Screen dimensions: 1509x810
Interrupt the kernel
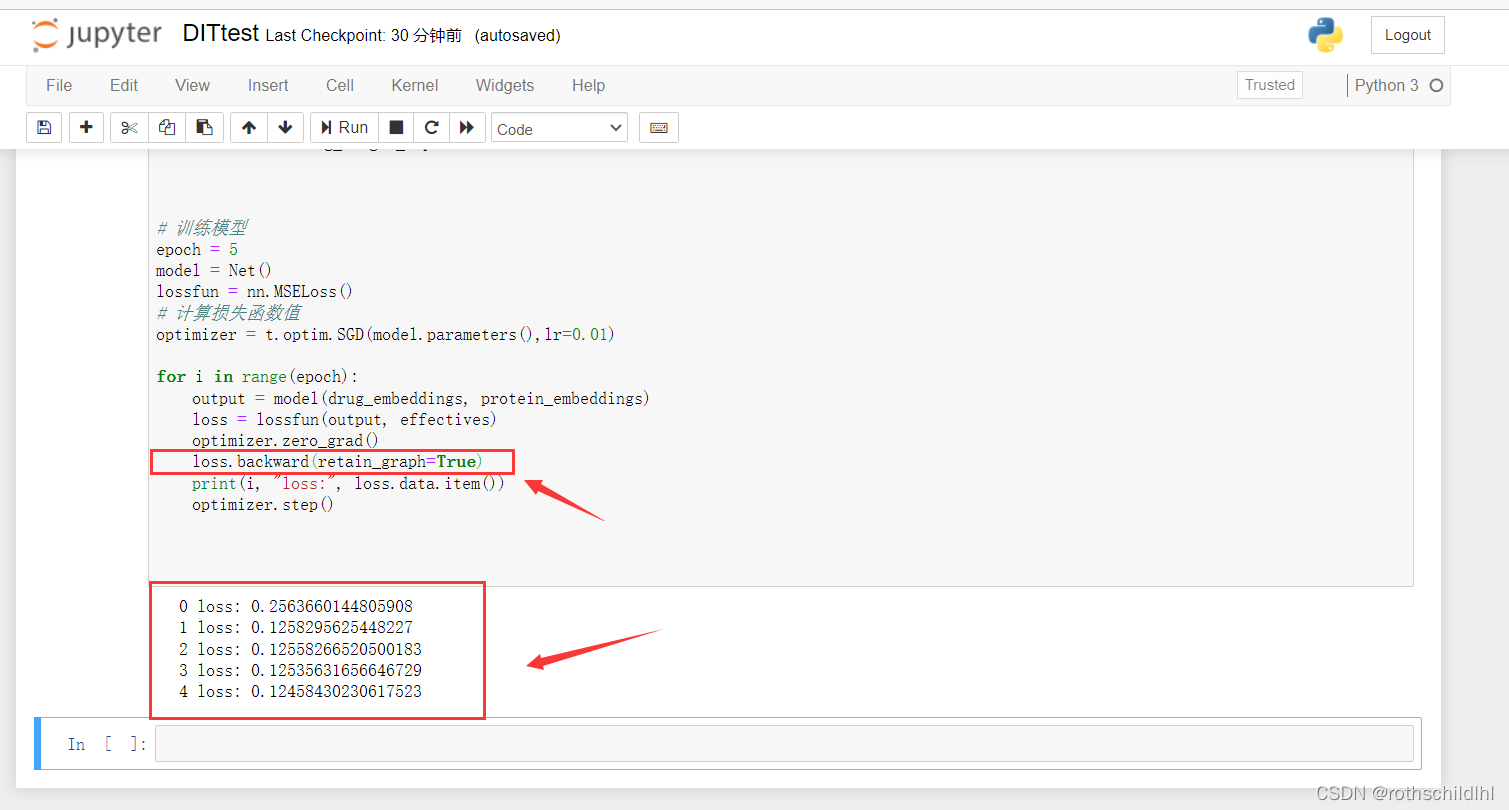coord(396,127)
